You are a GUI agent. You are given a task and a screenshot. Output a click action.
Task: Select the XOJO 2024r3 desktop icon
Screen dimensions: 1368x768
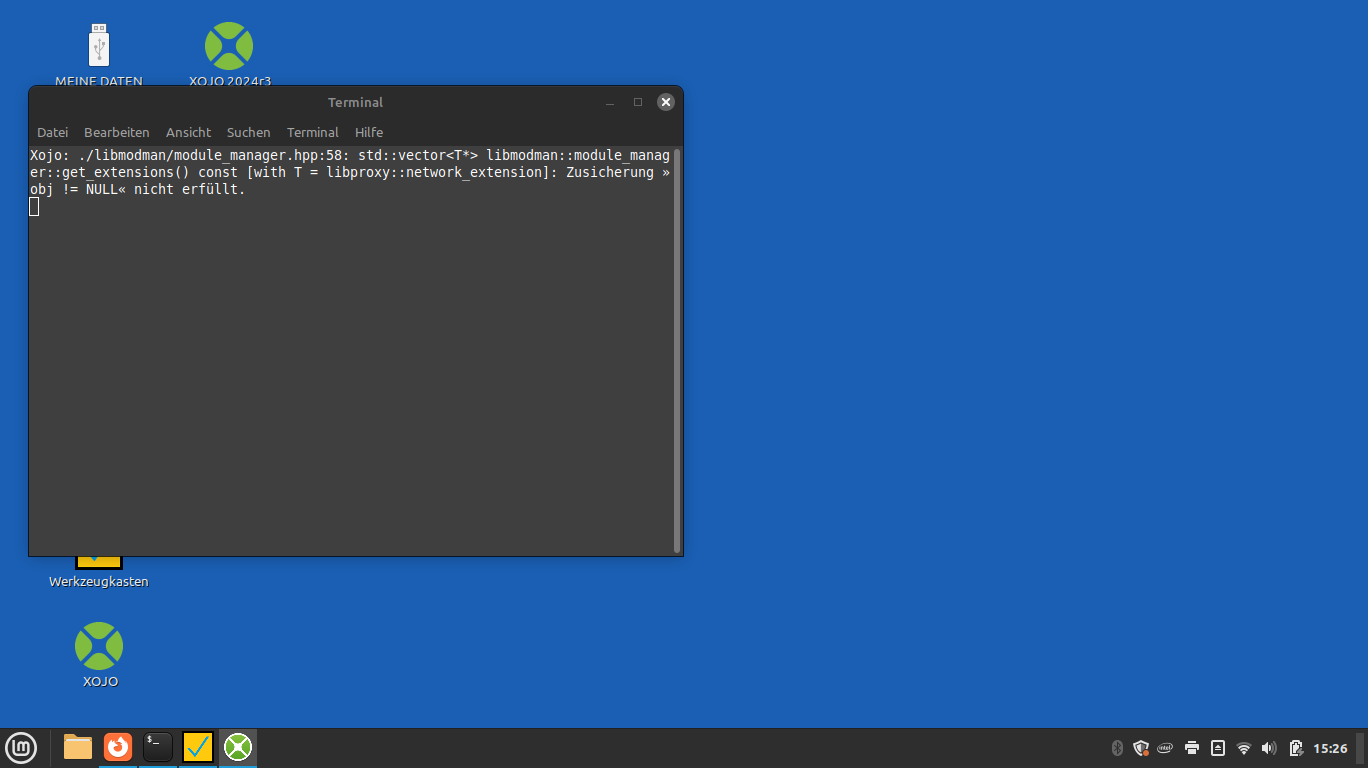click(229, 46)
